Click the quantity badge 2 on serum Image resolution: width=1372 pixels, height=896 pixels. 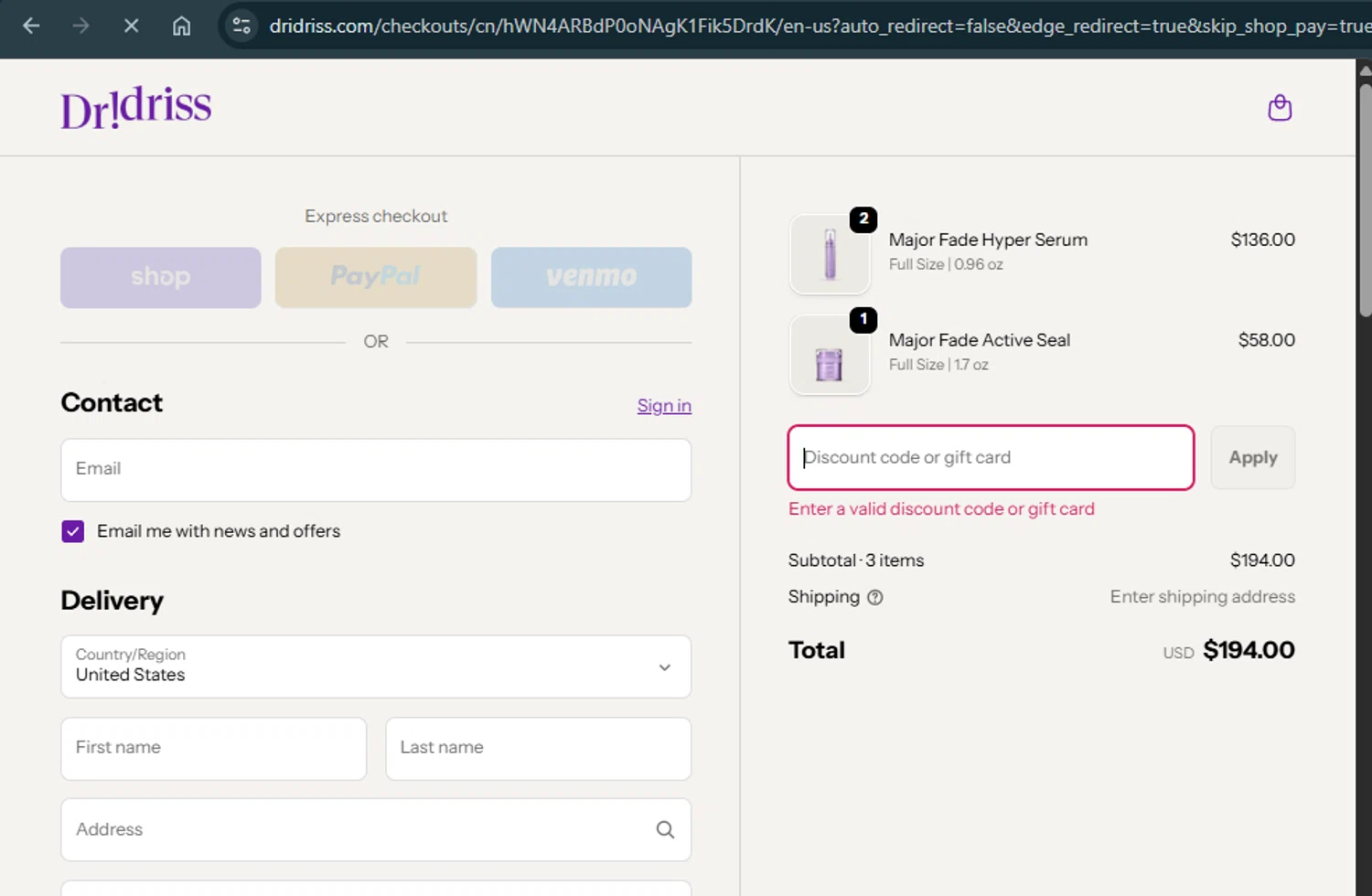click(863, 219)
